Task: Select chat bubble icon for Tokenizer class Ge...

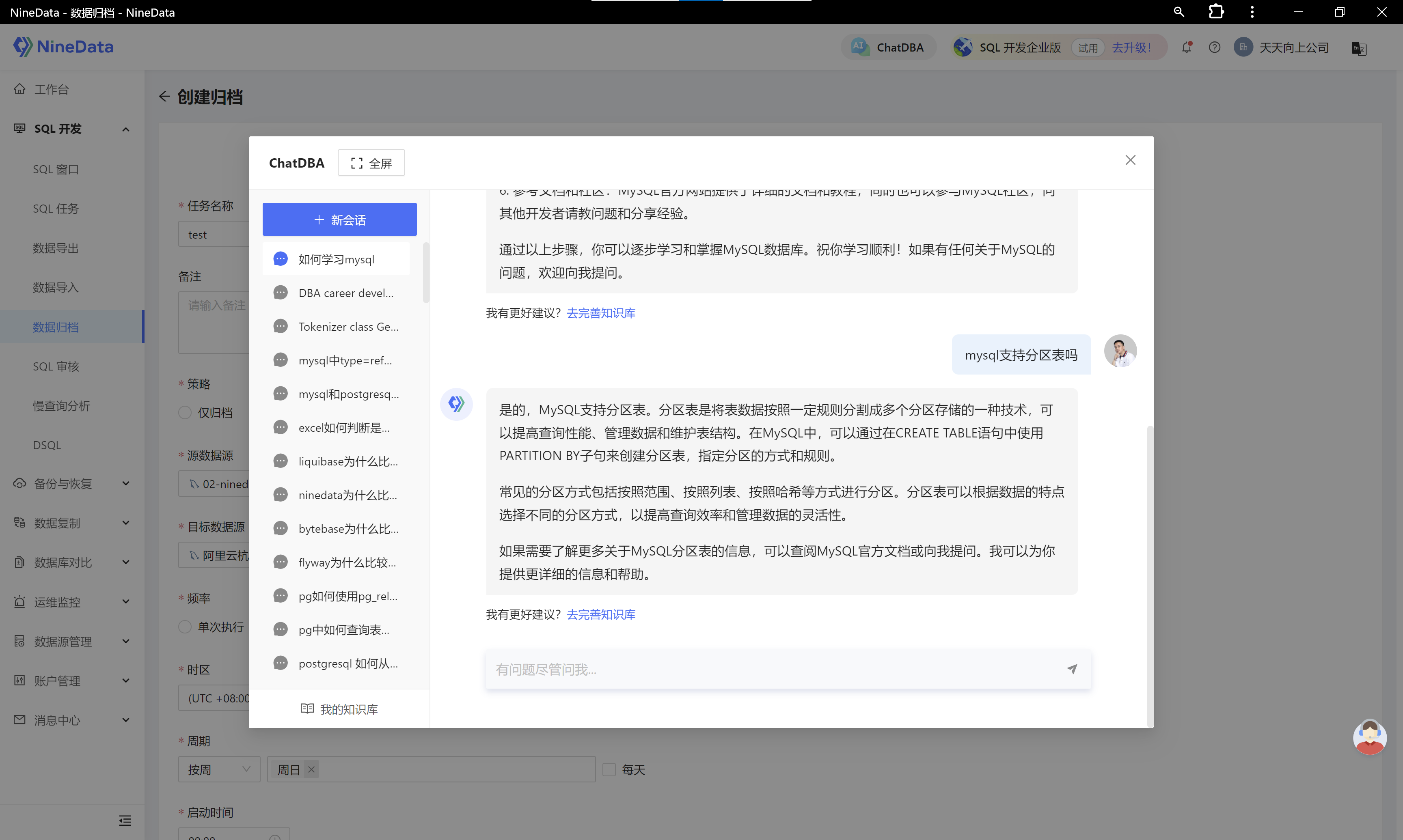Action: click(x=280, y=326)
